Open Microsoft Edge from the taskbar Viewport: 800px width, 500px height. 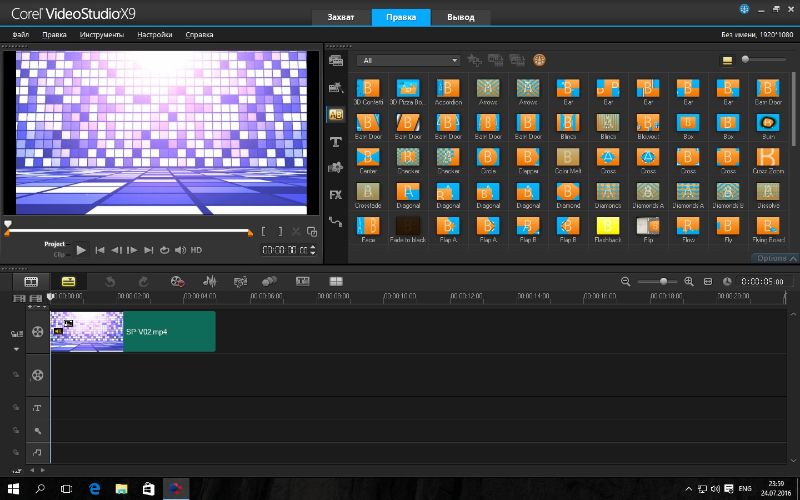pyautogui.click(x=94, y=489)
